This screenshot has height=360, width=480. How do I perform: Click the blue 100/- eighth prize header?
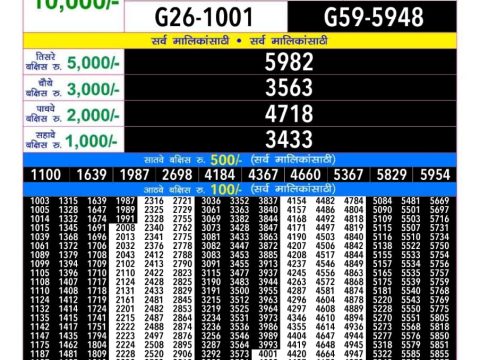tap(240, 190)
